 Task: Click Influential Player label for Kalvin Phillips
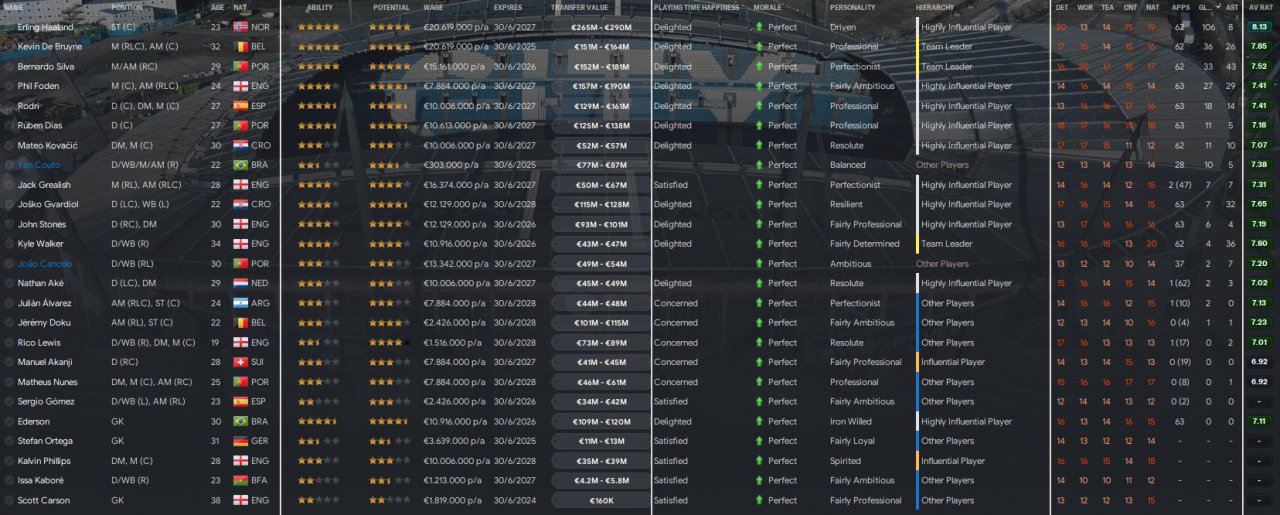pyautogui.click(x=953, y=461)
